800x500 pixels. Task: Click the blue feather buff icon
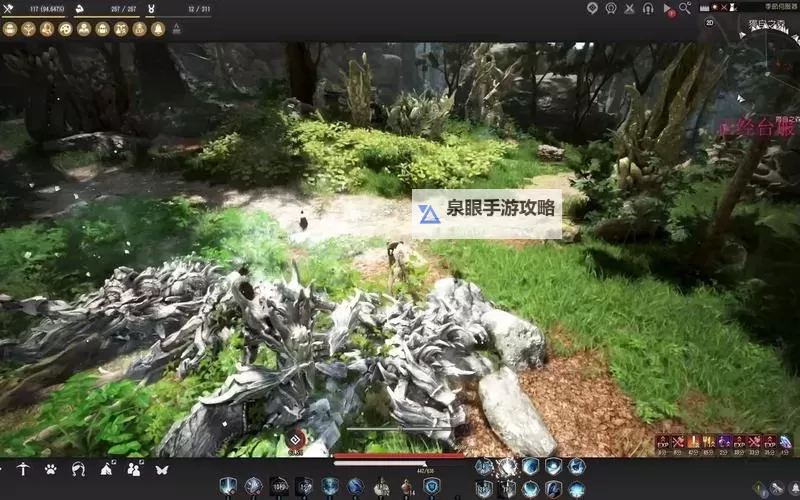click(786, 442)
